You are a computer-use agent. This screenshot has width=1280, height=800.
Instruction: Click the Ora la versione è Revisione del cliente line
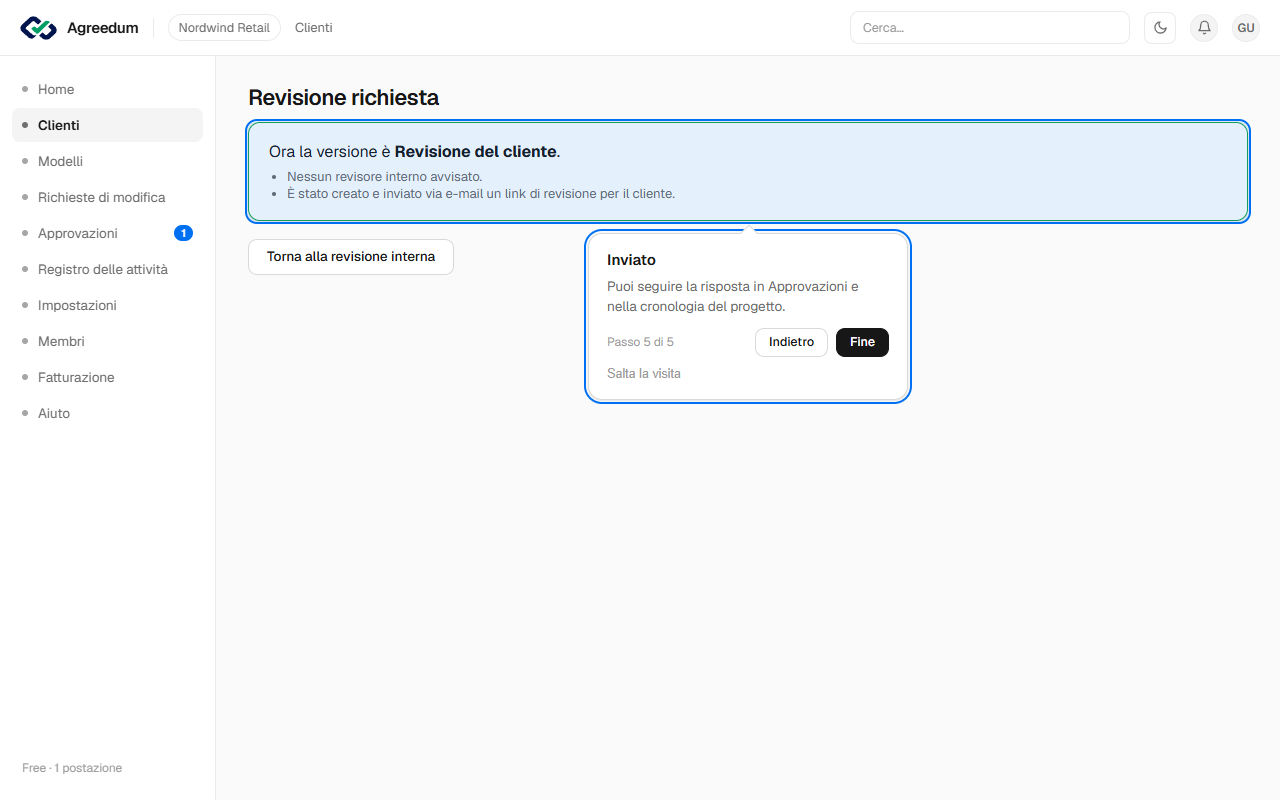(x=415, y=152)
